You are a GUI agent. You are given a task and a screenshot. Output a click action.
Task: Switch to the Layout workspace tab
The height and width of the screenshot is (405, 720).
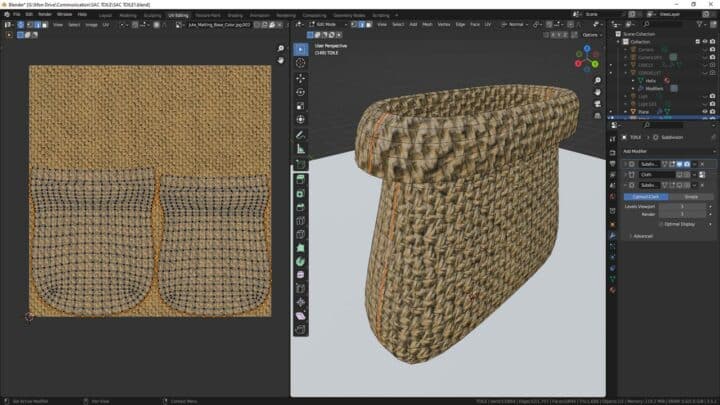pyautogui.click(x=105, y=15)
